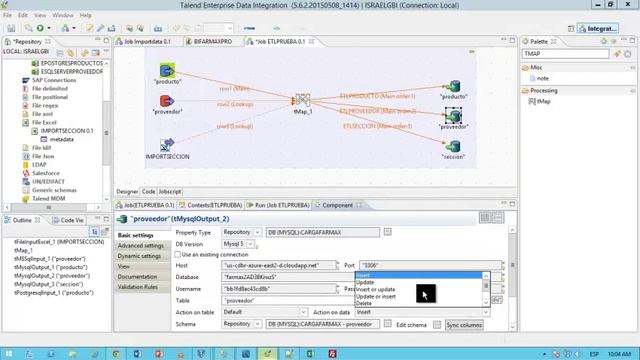
Task: Choose Update or insert option
Action: click(x=376, y=296)
